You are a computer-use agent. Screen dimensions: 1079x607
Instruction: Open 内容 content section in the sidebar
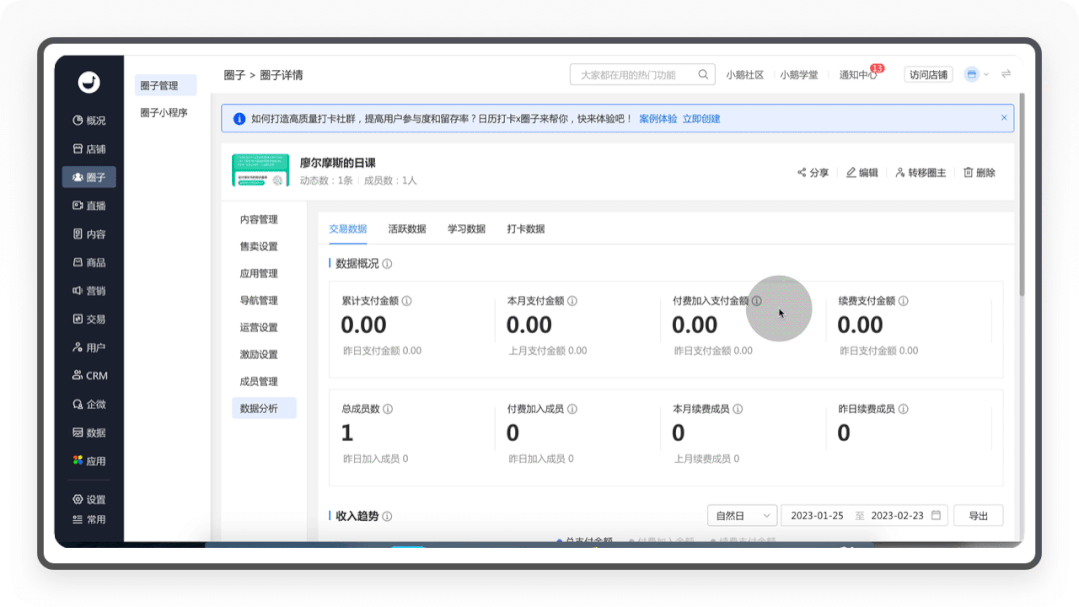[x=89, y=234]
